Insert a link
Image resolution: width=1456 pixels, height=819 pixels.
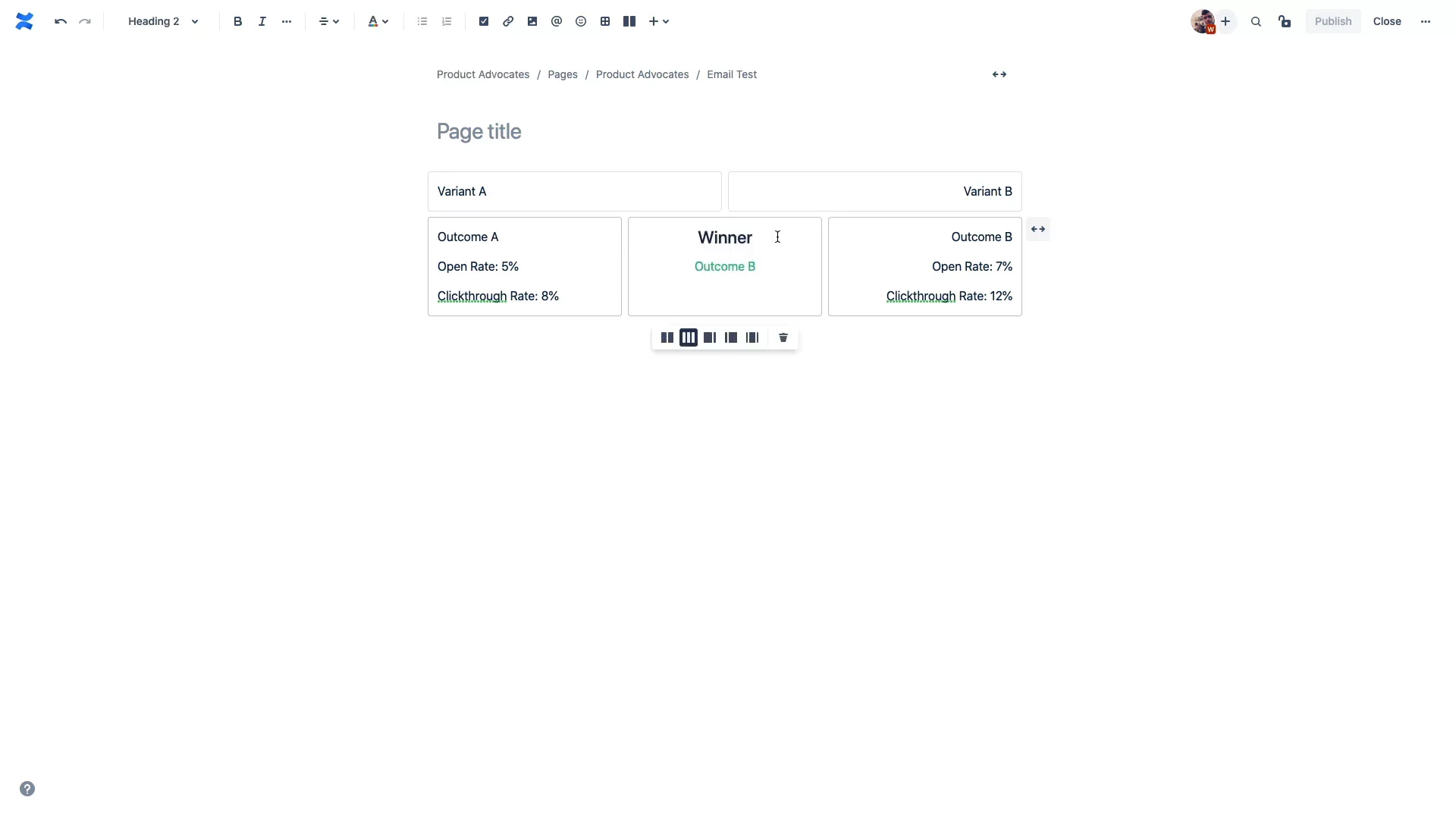point(508,21)
